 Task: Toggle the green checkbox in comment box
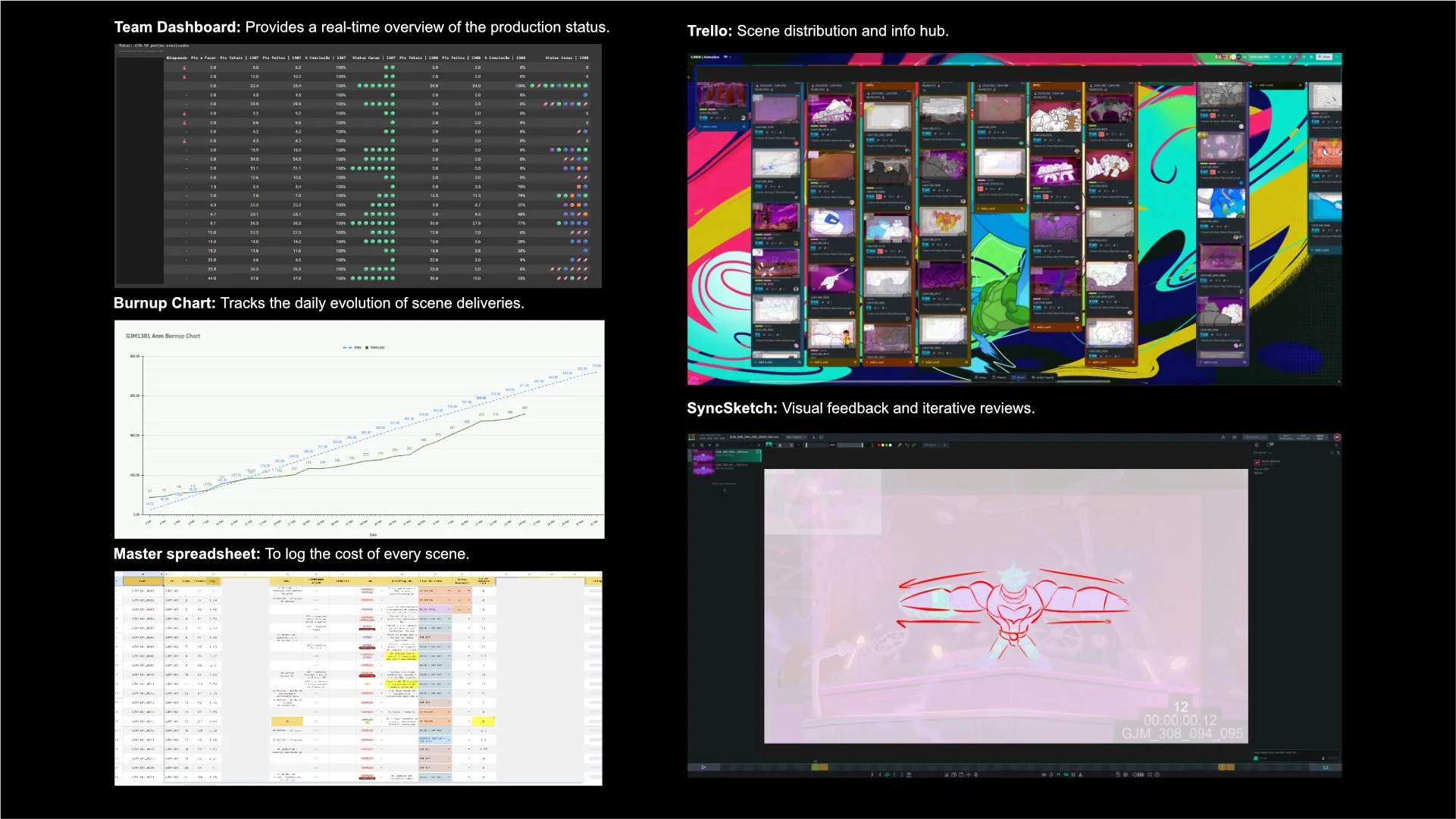(1256, 758)
